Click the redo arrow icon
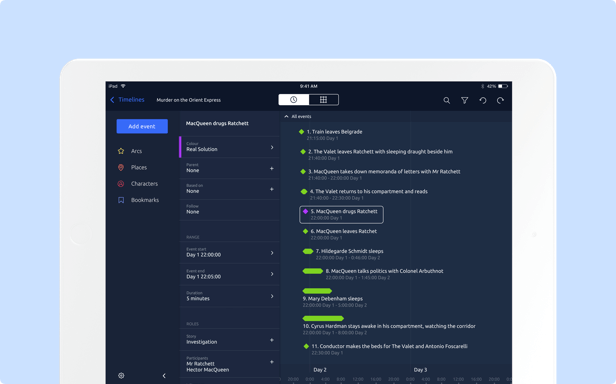Image resolution: width=616 pixels, height=384 pixels. (500, 100)
